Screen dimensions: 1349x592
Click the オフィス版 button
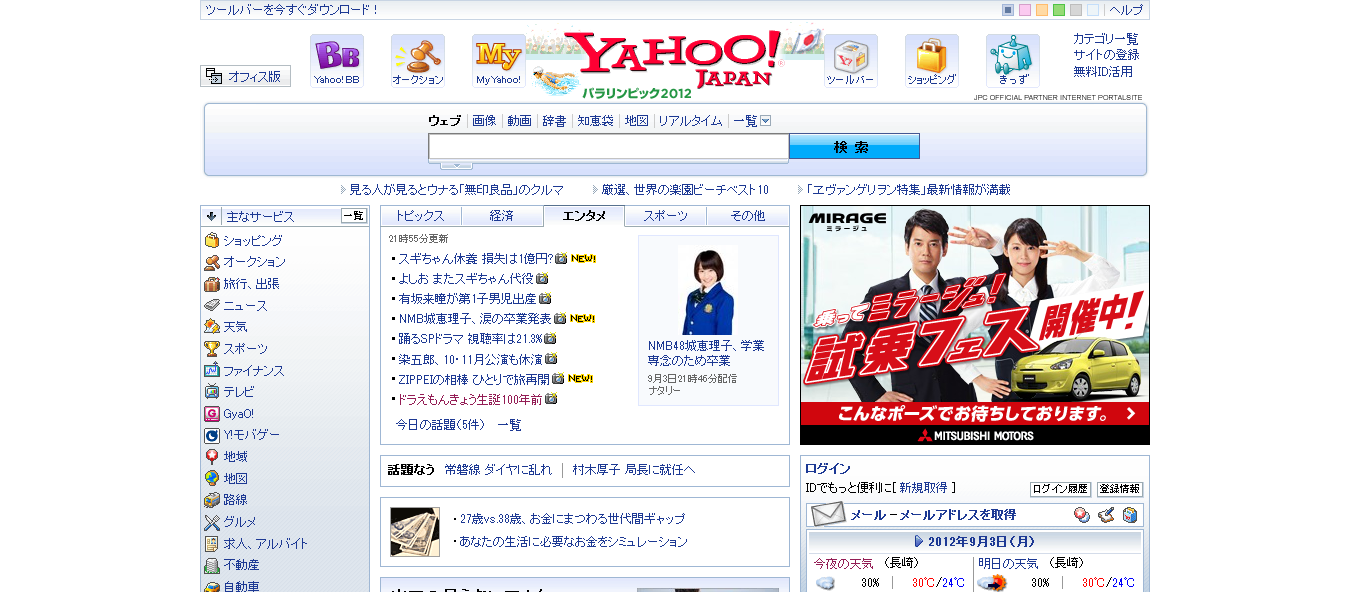click(245, 76)
